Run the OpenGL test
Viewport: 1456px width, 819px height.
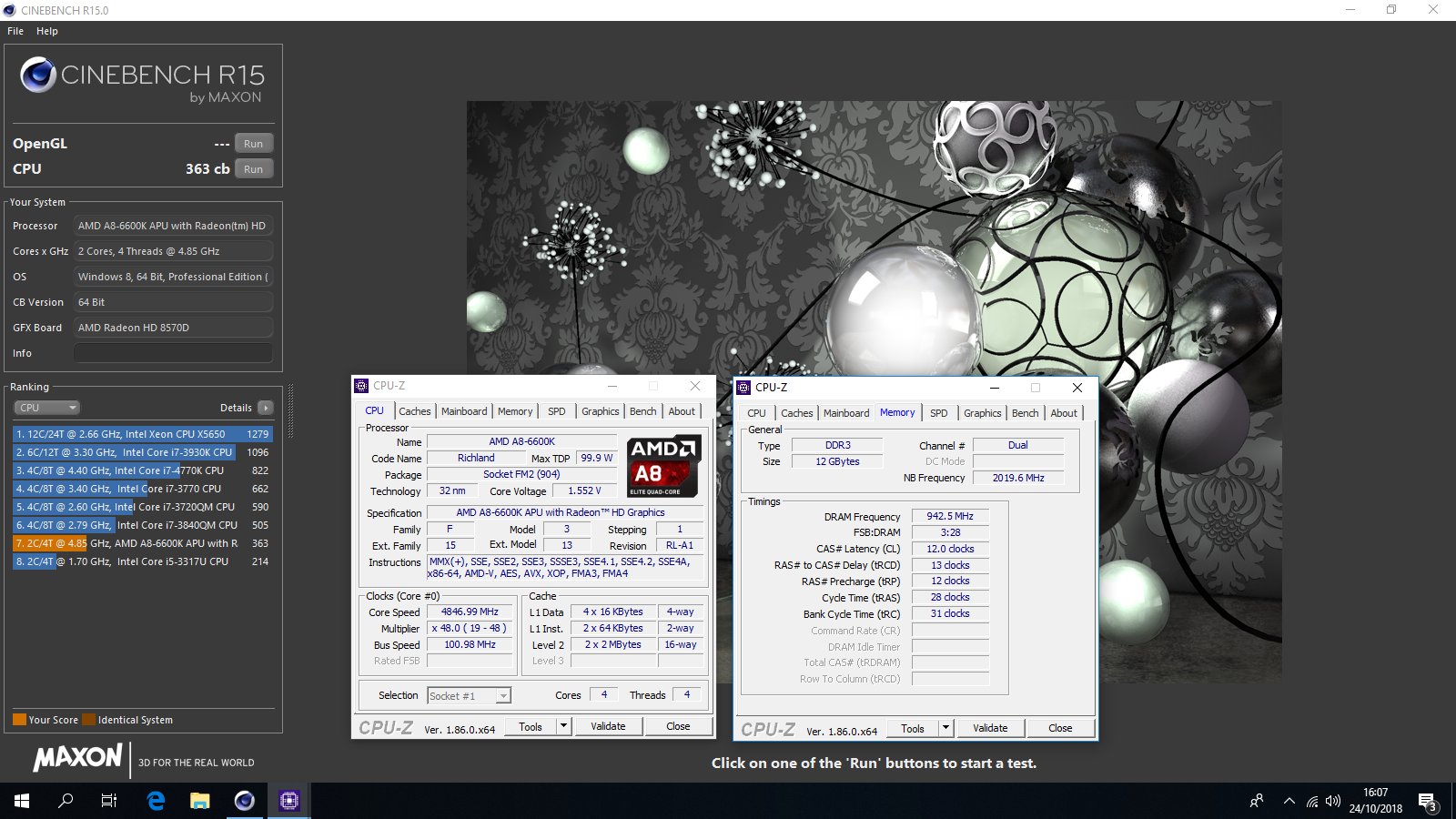pyautogui.click(x=254, y=144)
